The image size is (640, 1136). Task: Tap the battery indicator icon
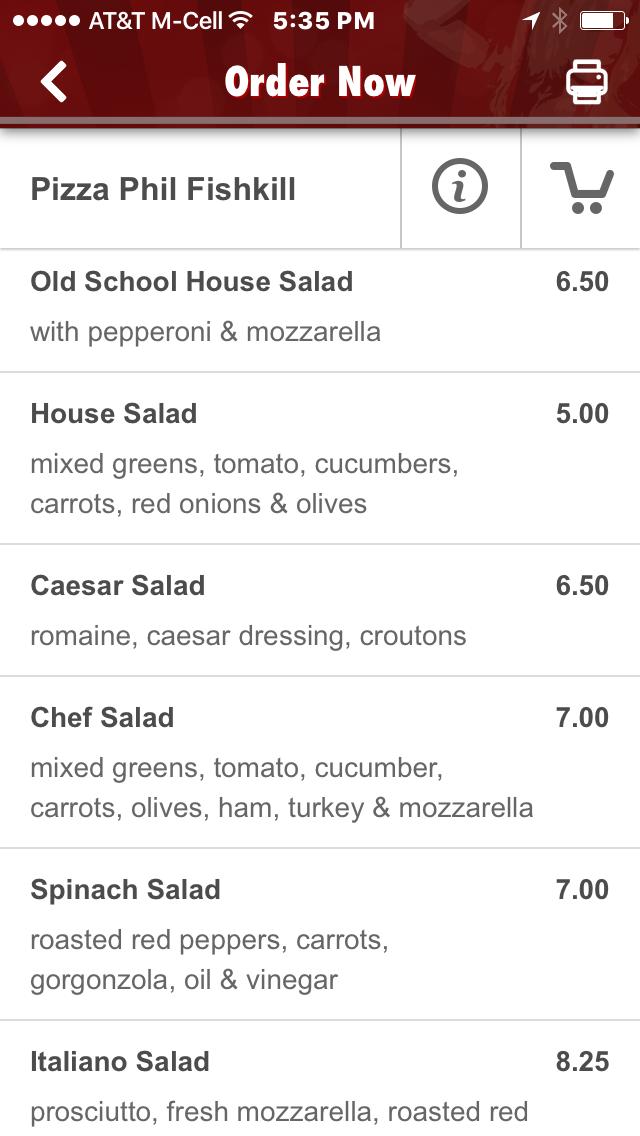pos(603,20)
